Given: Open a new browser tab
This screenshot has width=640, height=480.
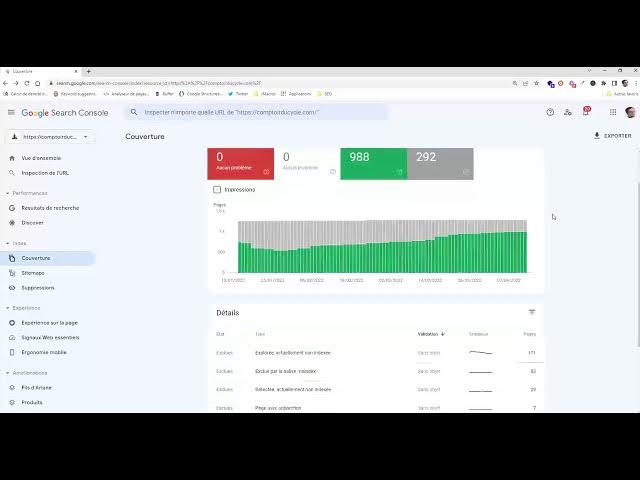Looking at the screenshot, I should pos(89,71).
